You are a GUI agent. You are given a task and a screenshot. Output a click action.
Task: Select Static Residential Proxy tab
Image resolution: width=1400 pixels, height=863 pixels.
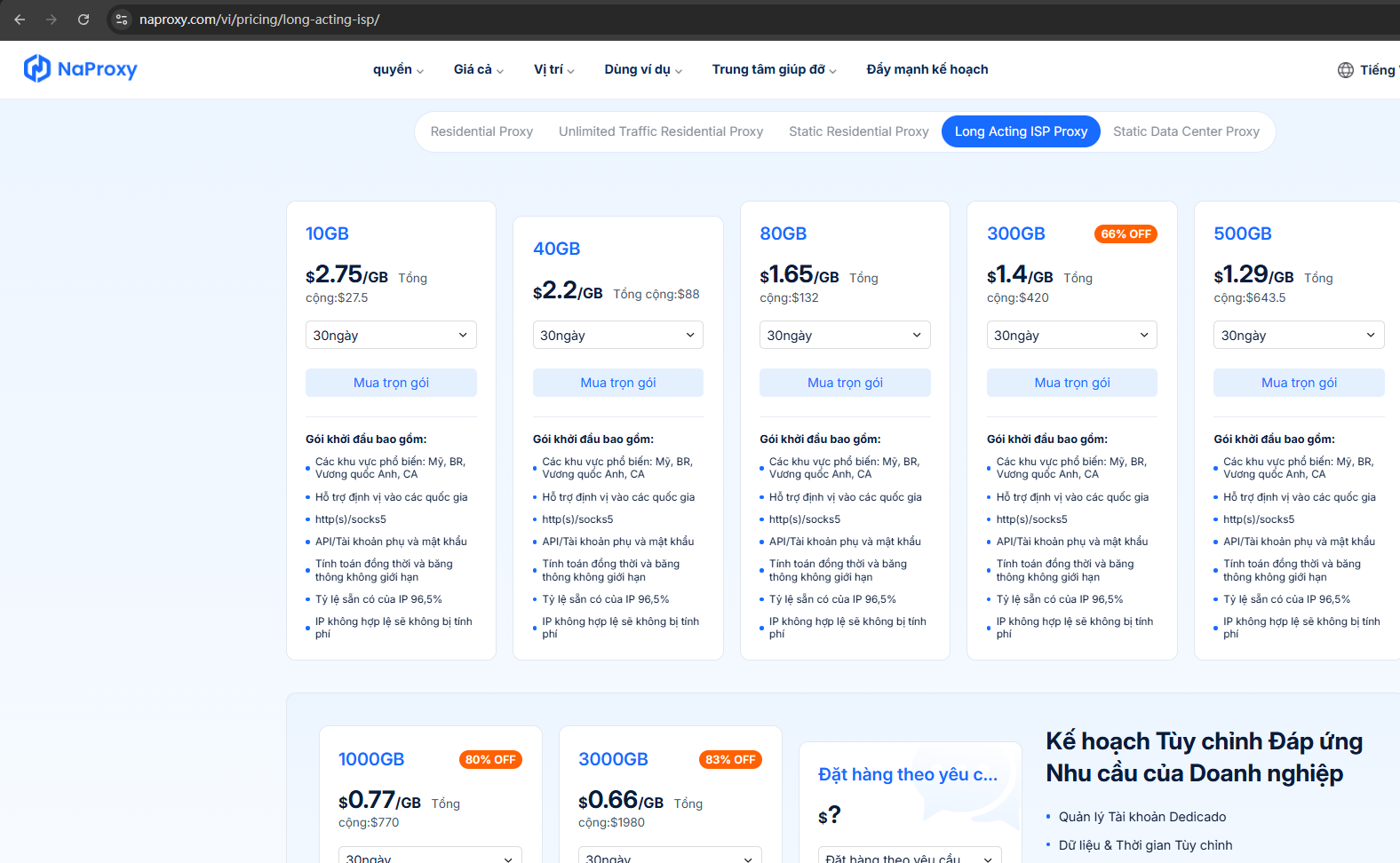coord(859,131)
